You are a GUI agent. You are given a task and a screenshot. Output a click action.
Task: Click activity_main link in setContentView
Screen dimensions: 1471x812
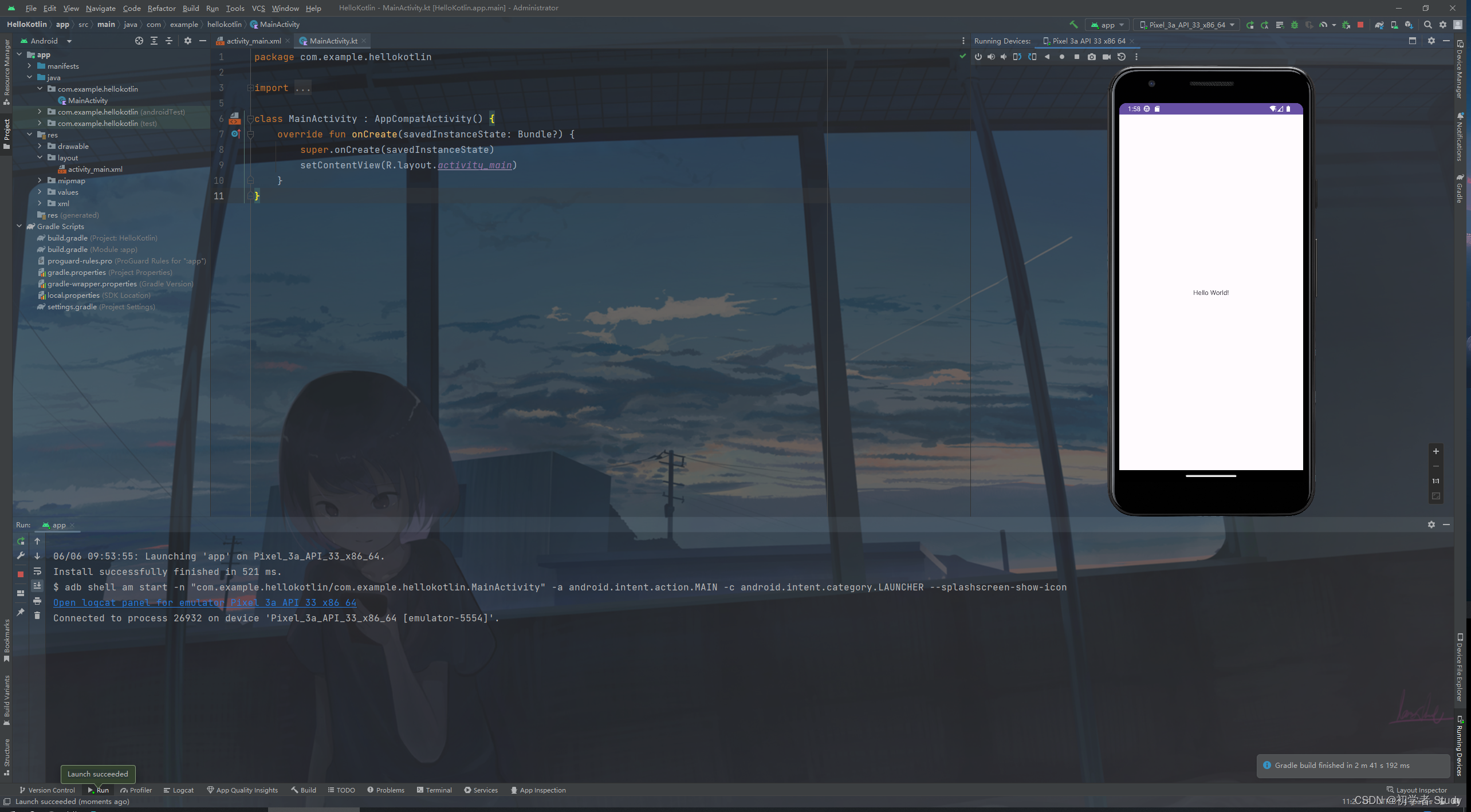[474, 165]
